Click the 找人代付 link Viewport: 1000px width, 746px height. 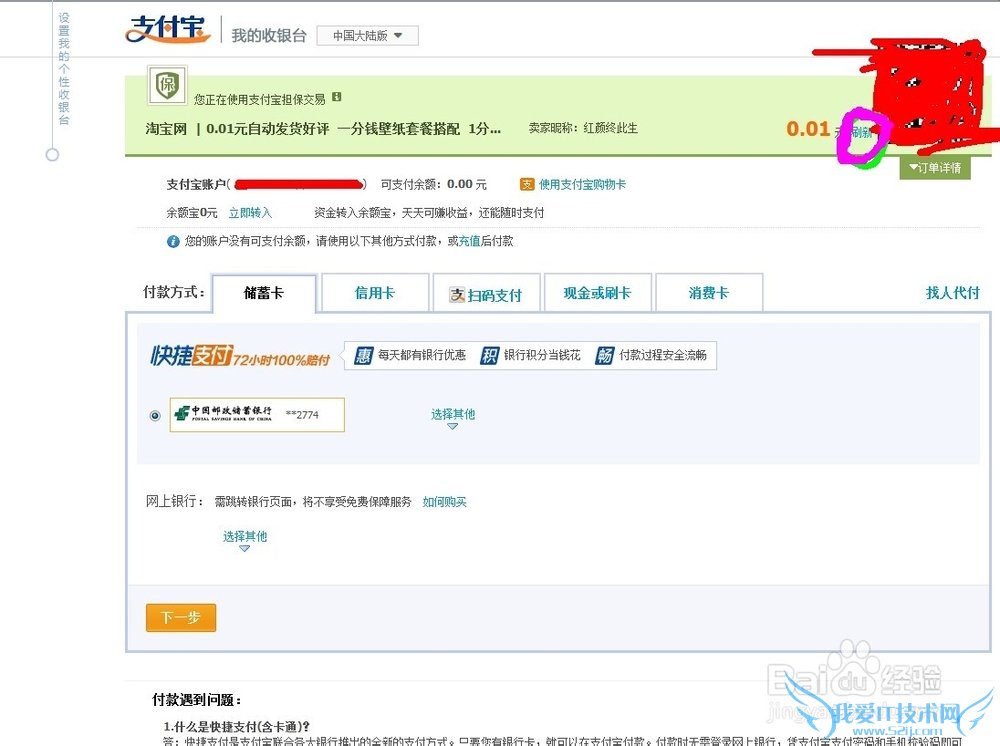coord(953,293)
